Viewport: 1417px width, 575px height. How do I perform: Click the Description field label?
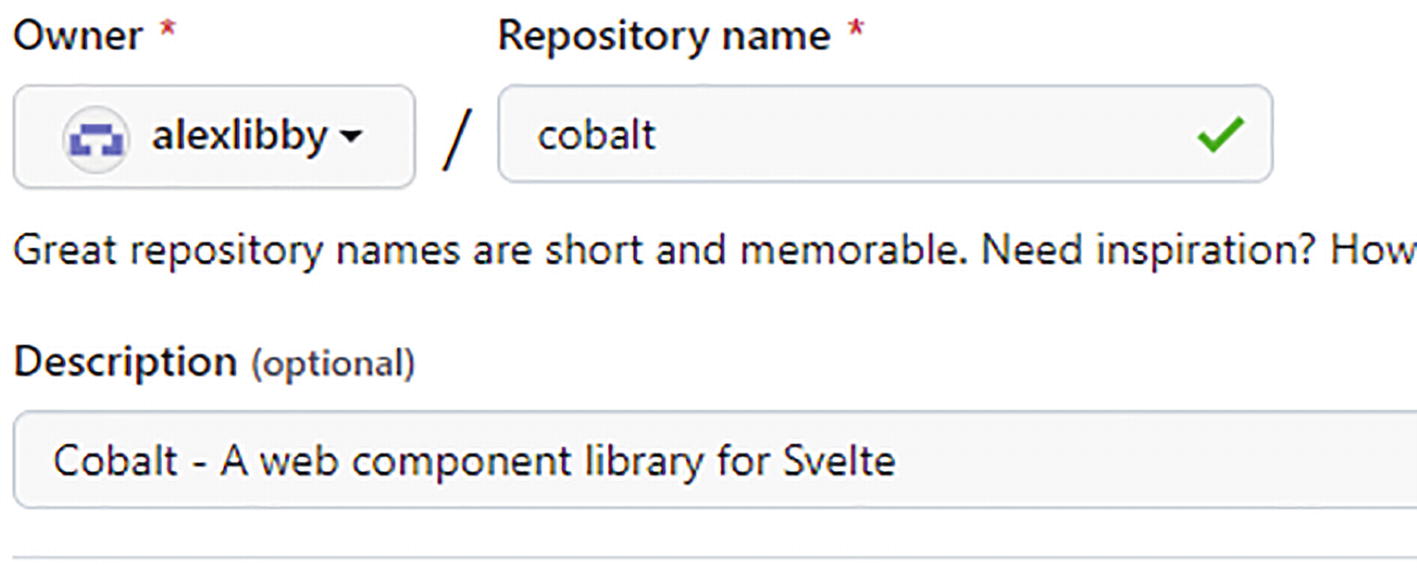[x=125, y=361]
